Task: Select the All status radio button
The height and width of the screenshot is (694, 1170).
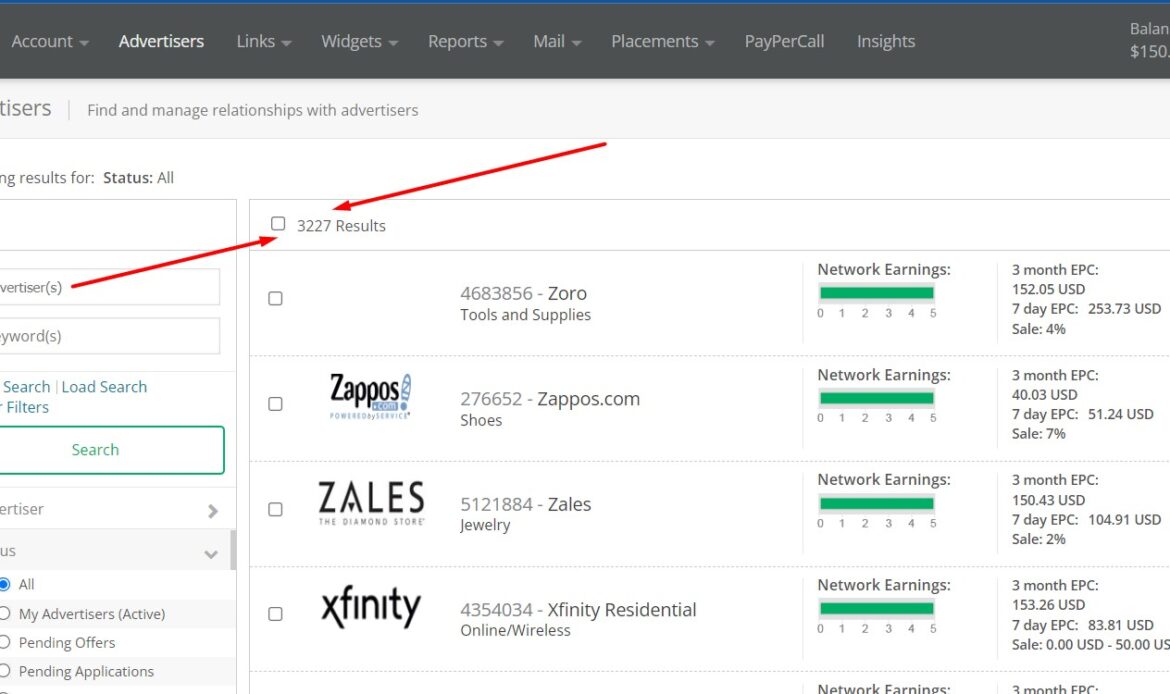Action: coord(4,584)
